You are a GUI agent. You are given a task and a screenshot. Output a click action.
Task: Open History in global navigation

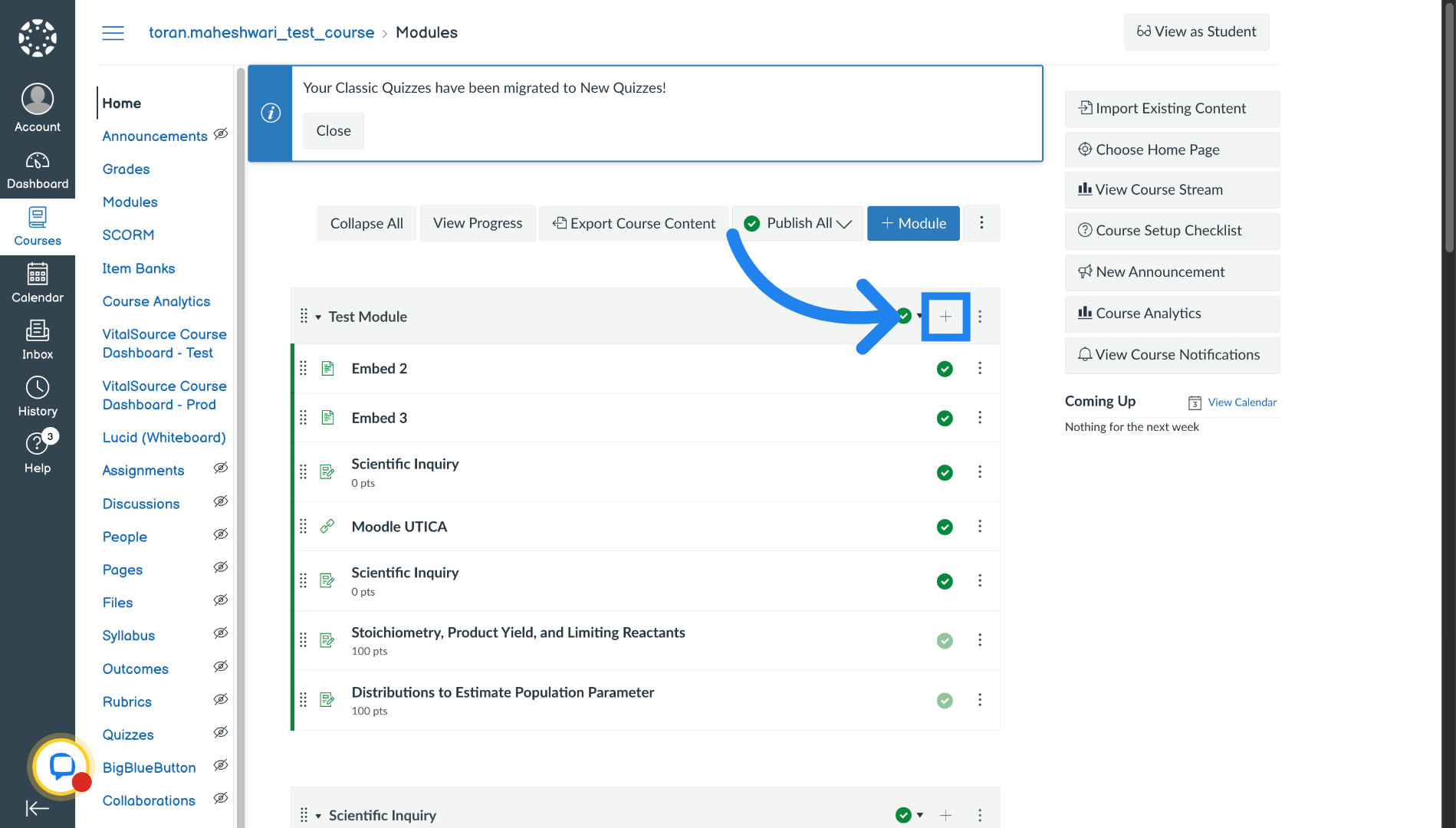pyautogui.click(x=38, y=397)
